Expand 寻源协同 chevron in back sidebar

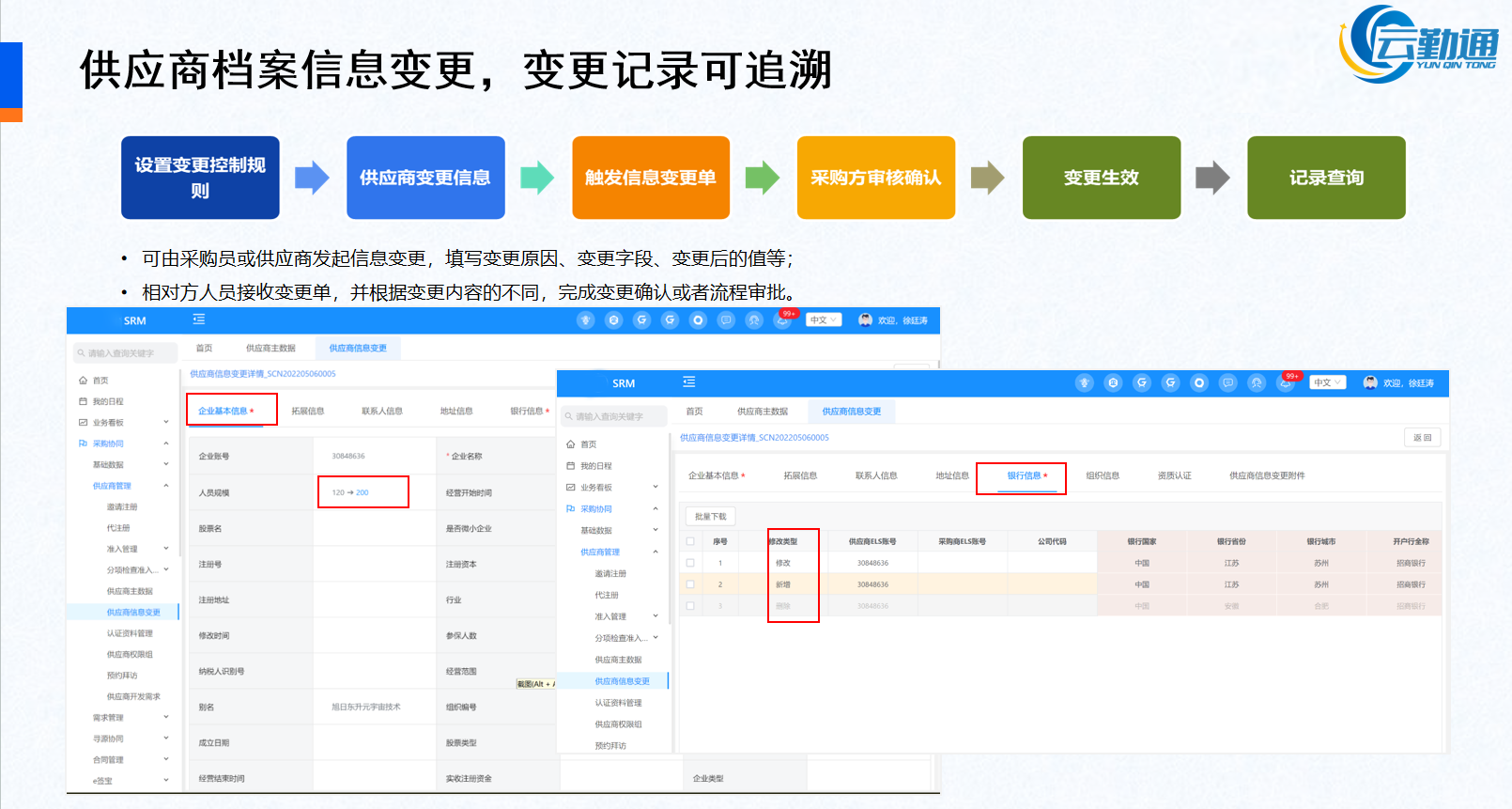tap(166, 739)
